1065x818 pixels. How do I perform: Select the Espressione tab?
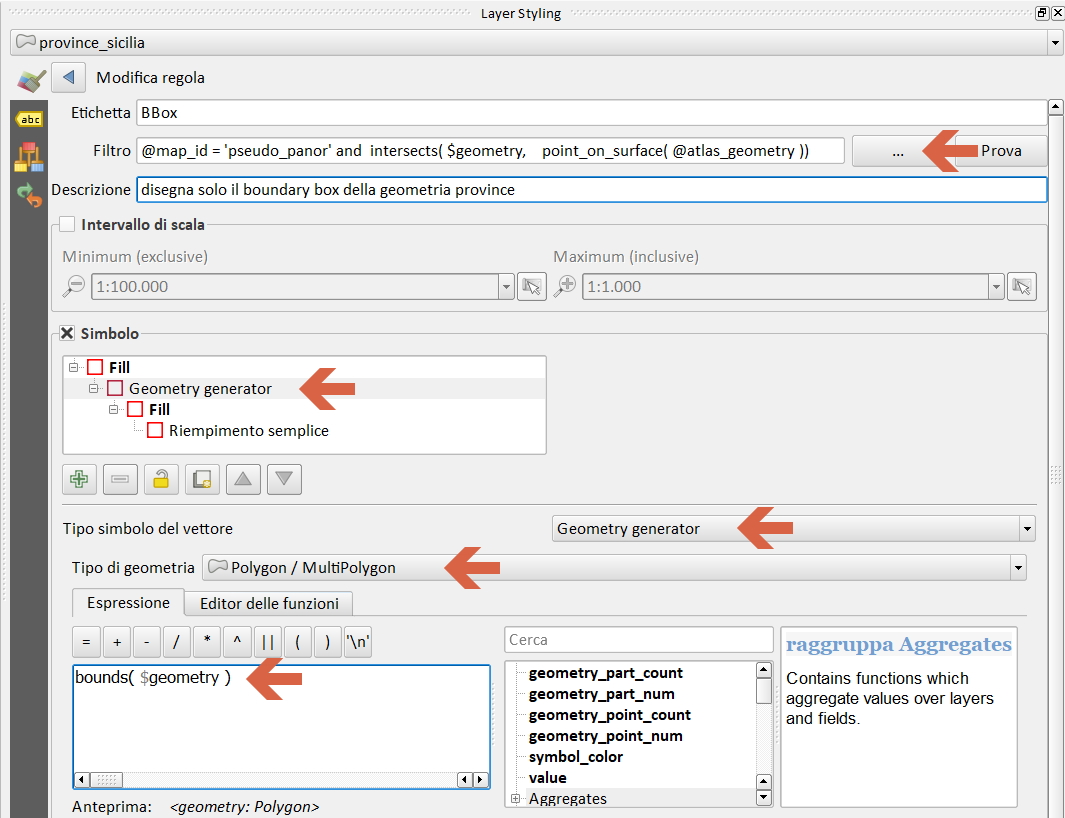128,603
